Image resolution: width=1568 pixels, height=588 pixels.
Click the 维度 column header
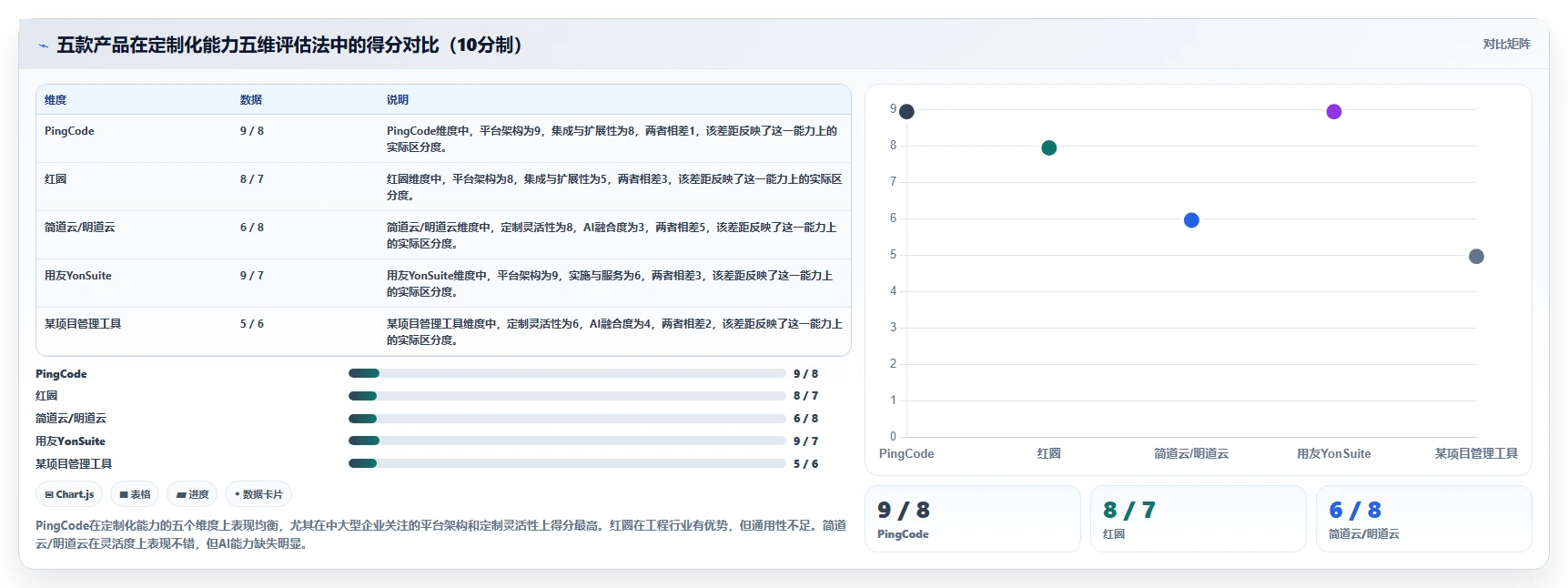pyautogui.click(x=56, y=100)
